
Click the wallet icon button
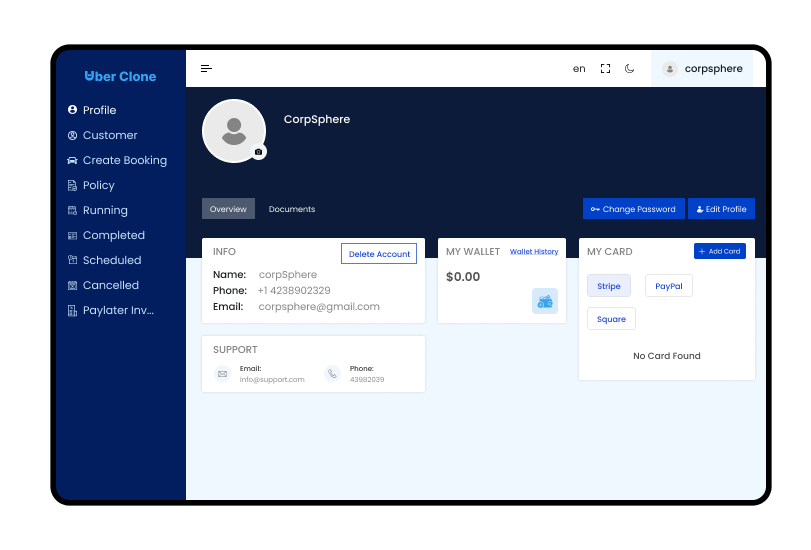coord(545,301)
